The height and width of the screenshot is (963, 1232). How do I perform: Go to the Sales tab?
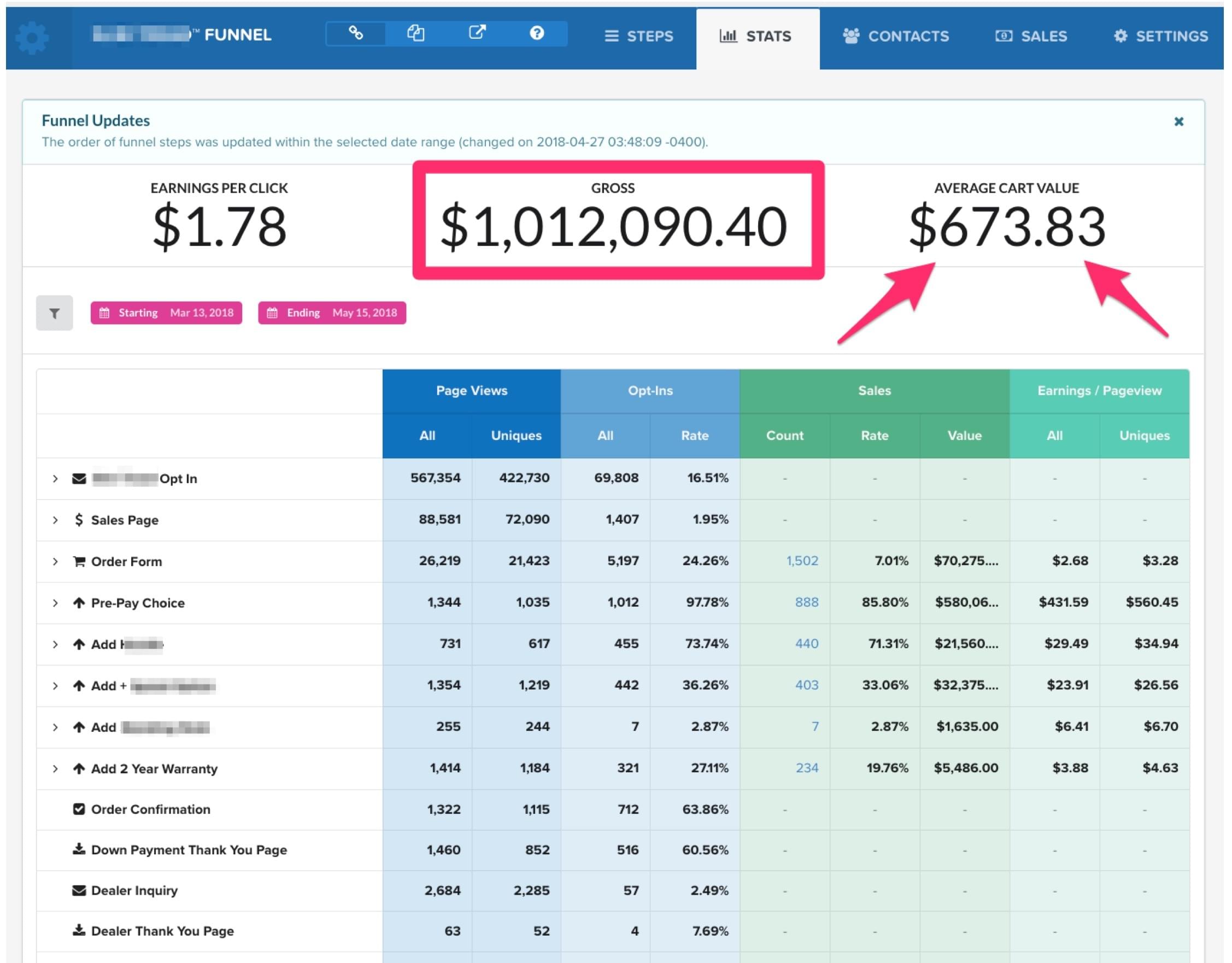pos(1031,37)
